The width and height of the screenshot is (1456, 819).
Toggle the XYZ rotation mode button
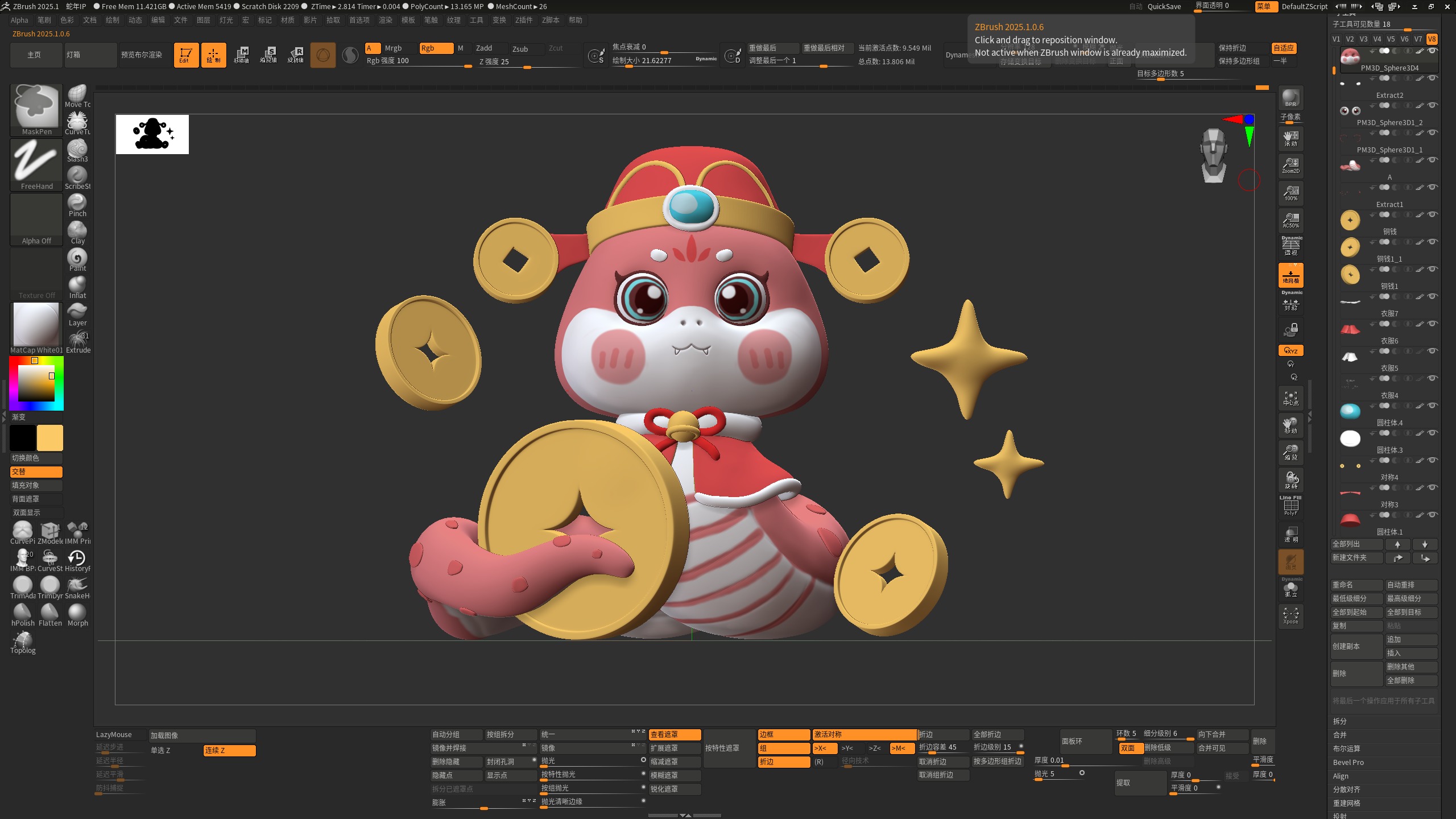(x=1290, y=350)
